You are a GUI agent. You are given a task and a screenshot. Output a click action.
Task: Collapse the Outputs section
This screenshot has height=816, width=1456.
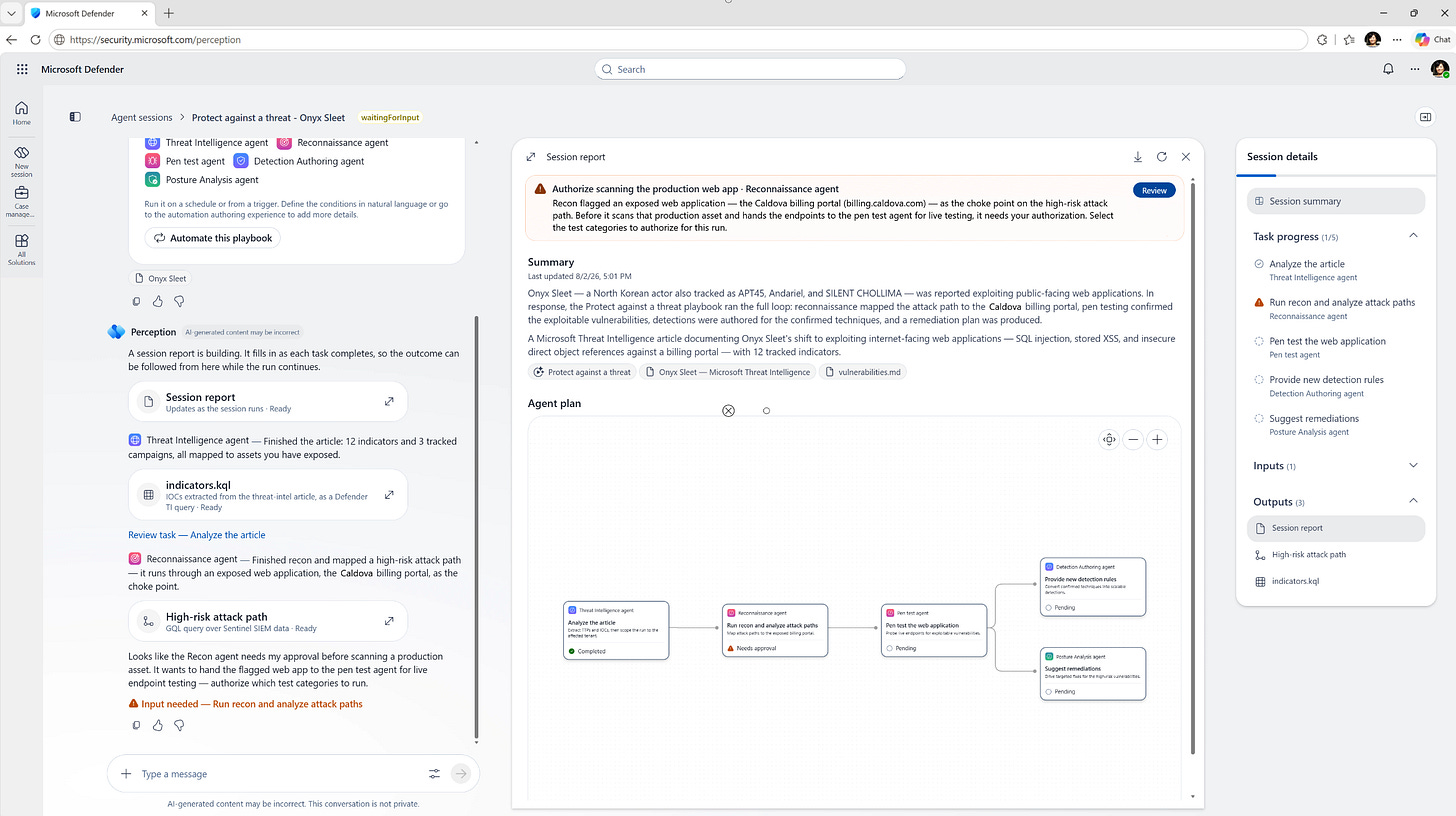coord(1413,501)
